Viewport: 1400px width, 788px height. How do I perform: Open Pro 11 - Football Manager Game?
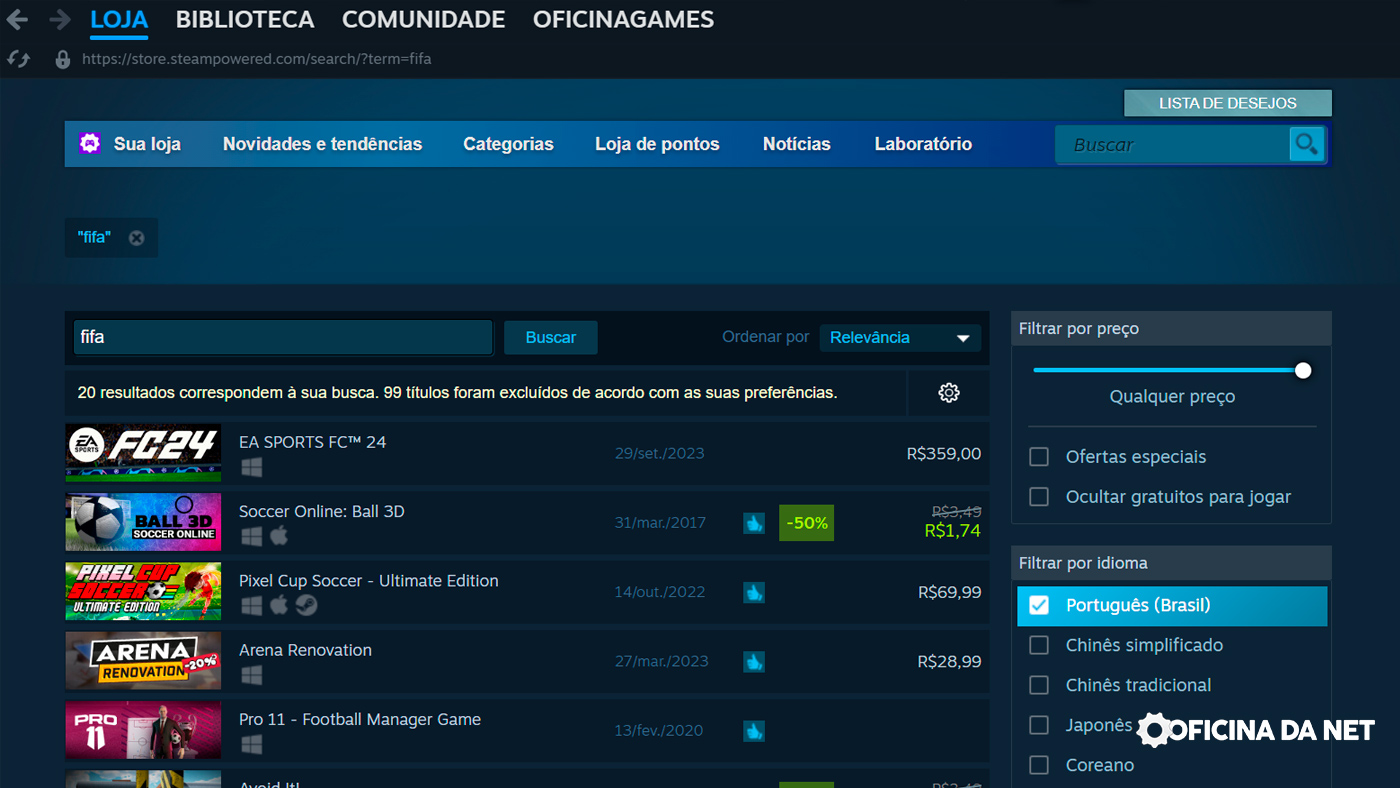coord(527,730)
